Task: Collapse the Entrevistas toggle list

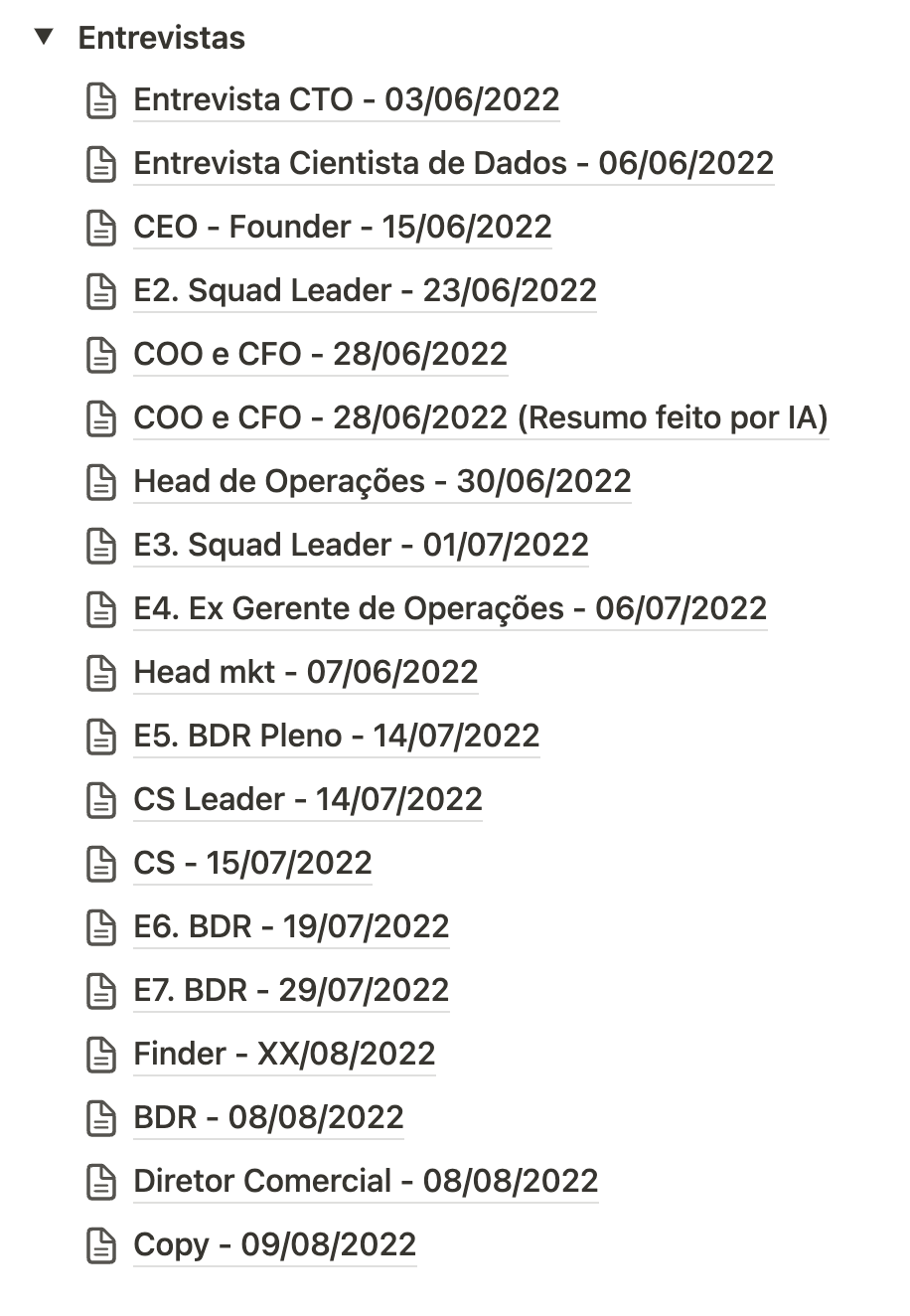Action: pos(43,38)
